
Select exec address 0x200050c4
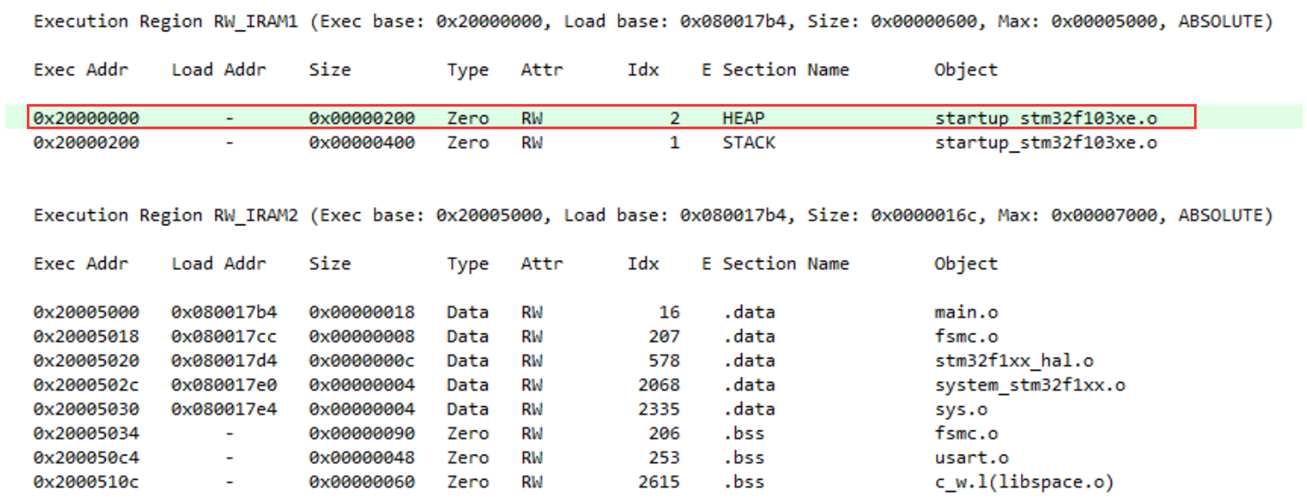(x=86, y=458)
